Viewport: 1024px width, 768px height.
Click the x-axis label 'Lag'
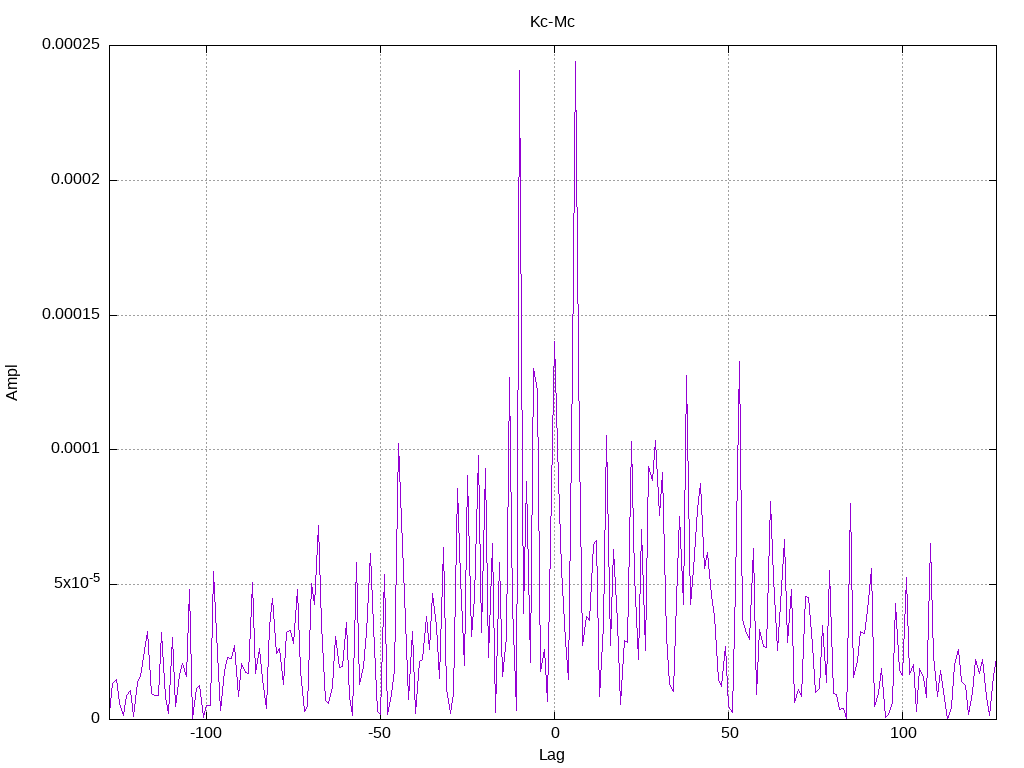(552, 755)
